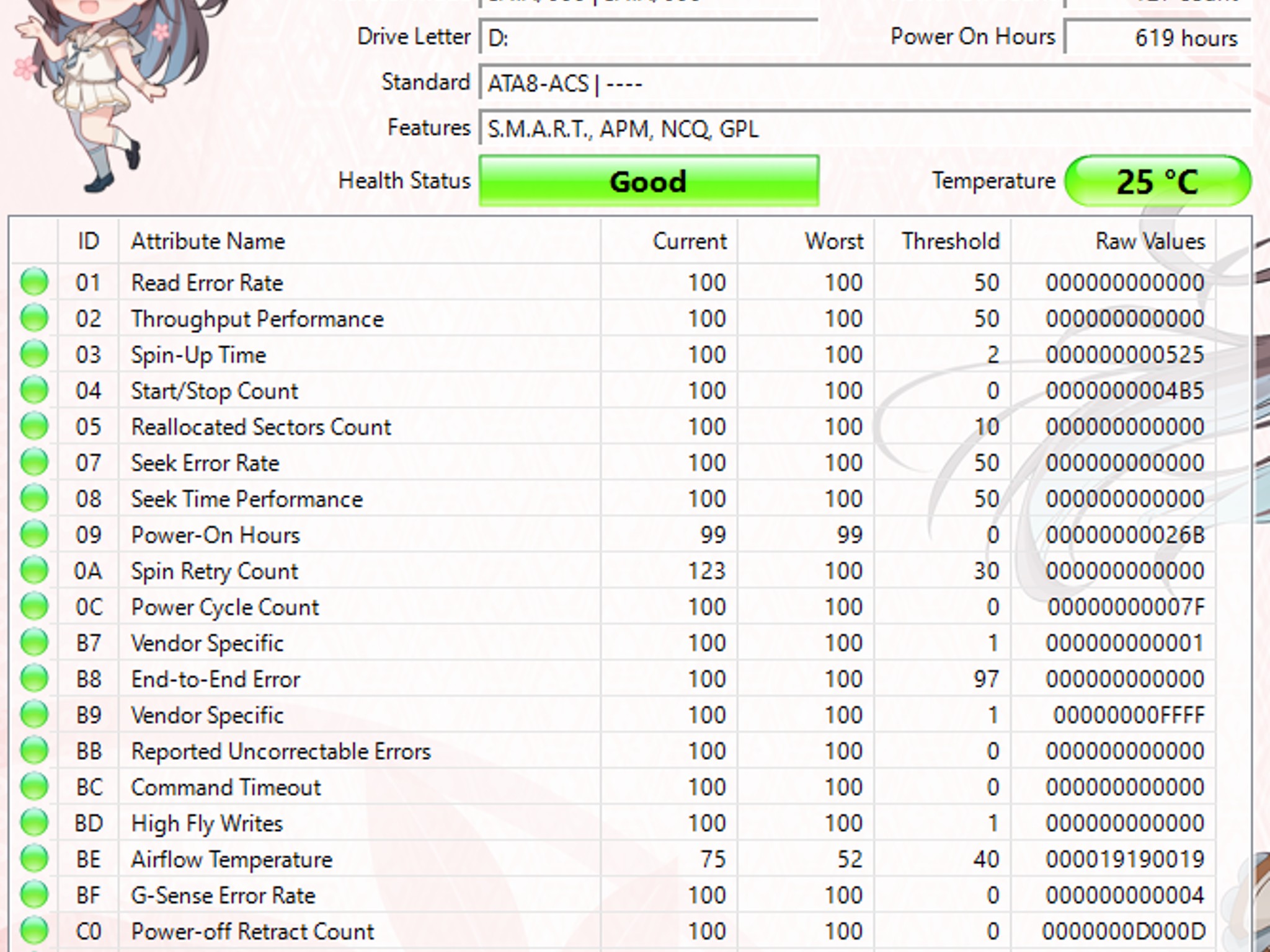Click the Raw Values column header
The image size is (1270, 952).
point(1113,240)
